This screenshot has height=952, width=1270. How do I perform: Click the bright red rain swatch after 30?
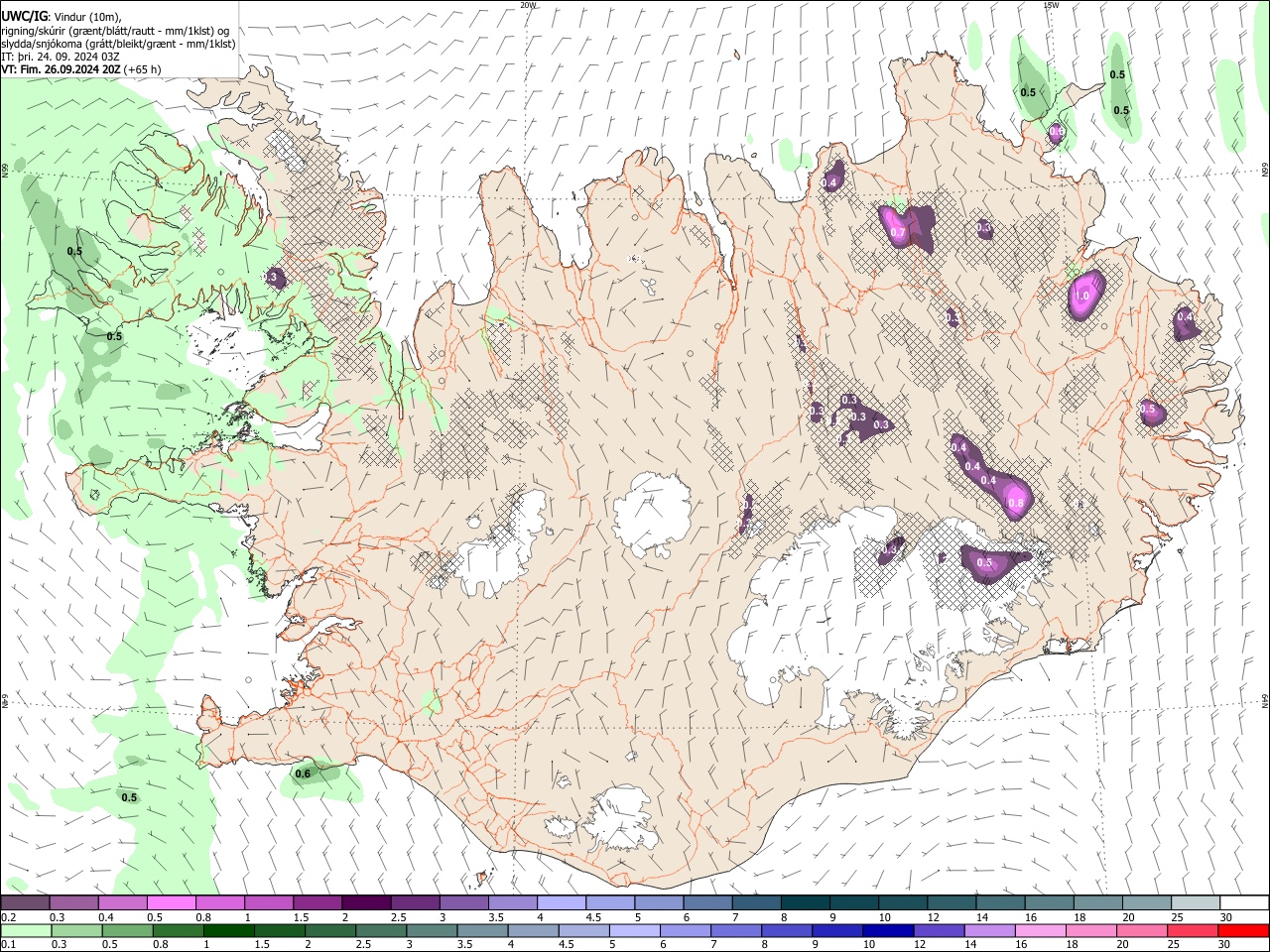click(x=1243, y=930)
